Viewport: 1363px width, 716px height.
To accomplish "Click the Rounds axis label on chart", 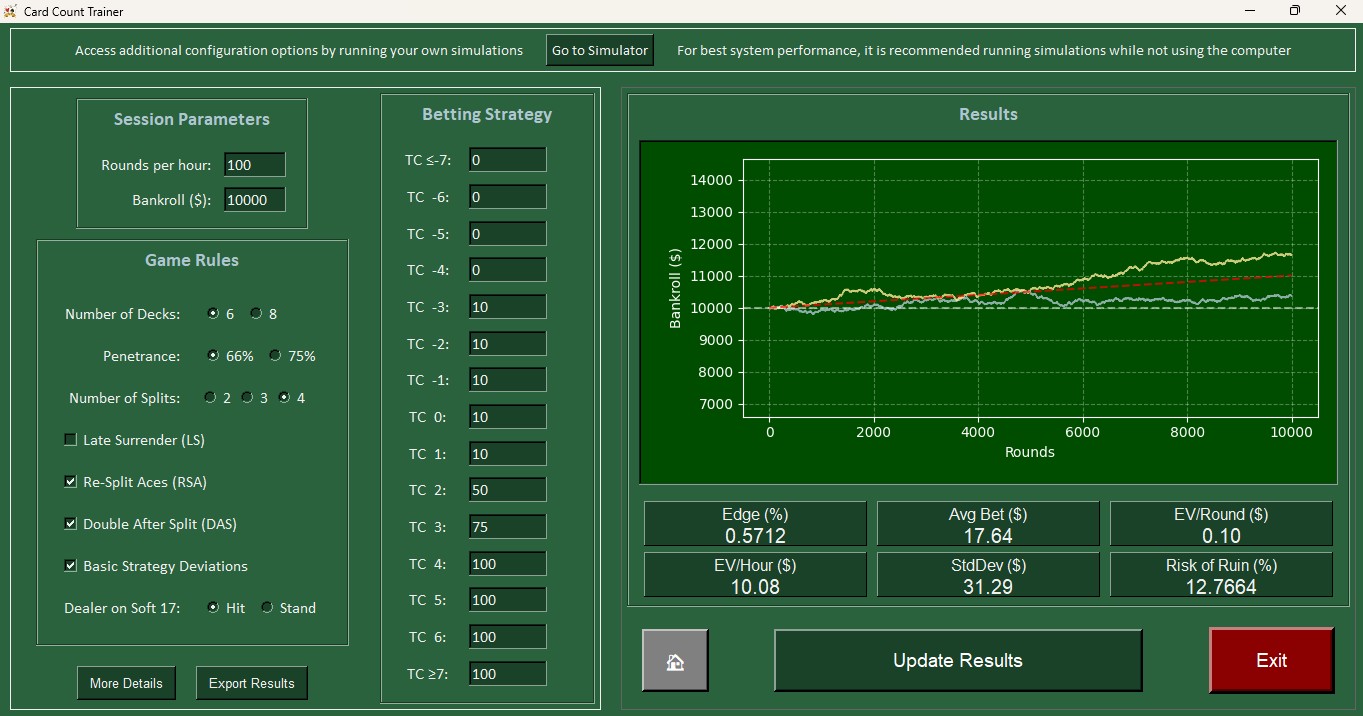I will click(x=1030, y=452).
